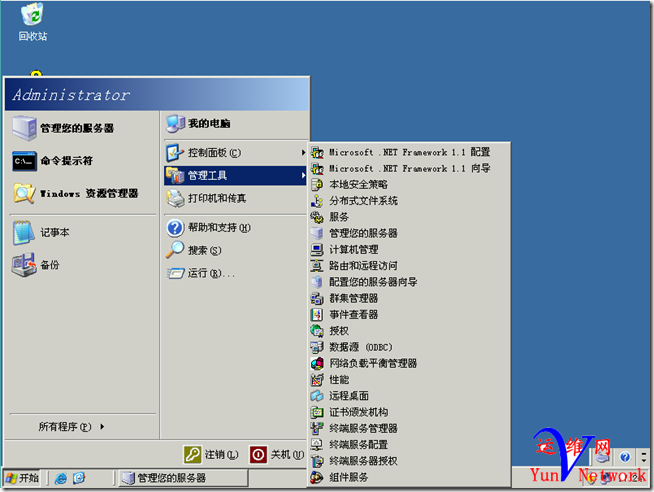
Task: Click the 计算机管理 icon
Action: pos(317,249)
